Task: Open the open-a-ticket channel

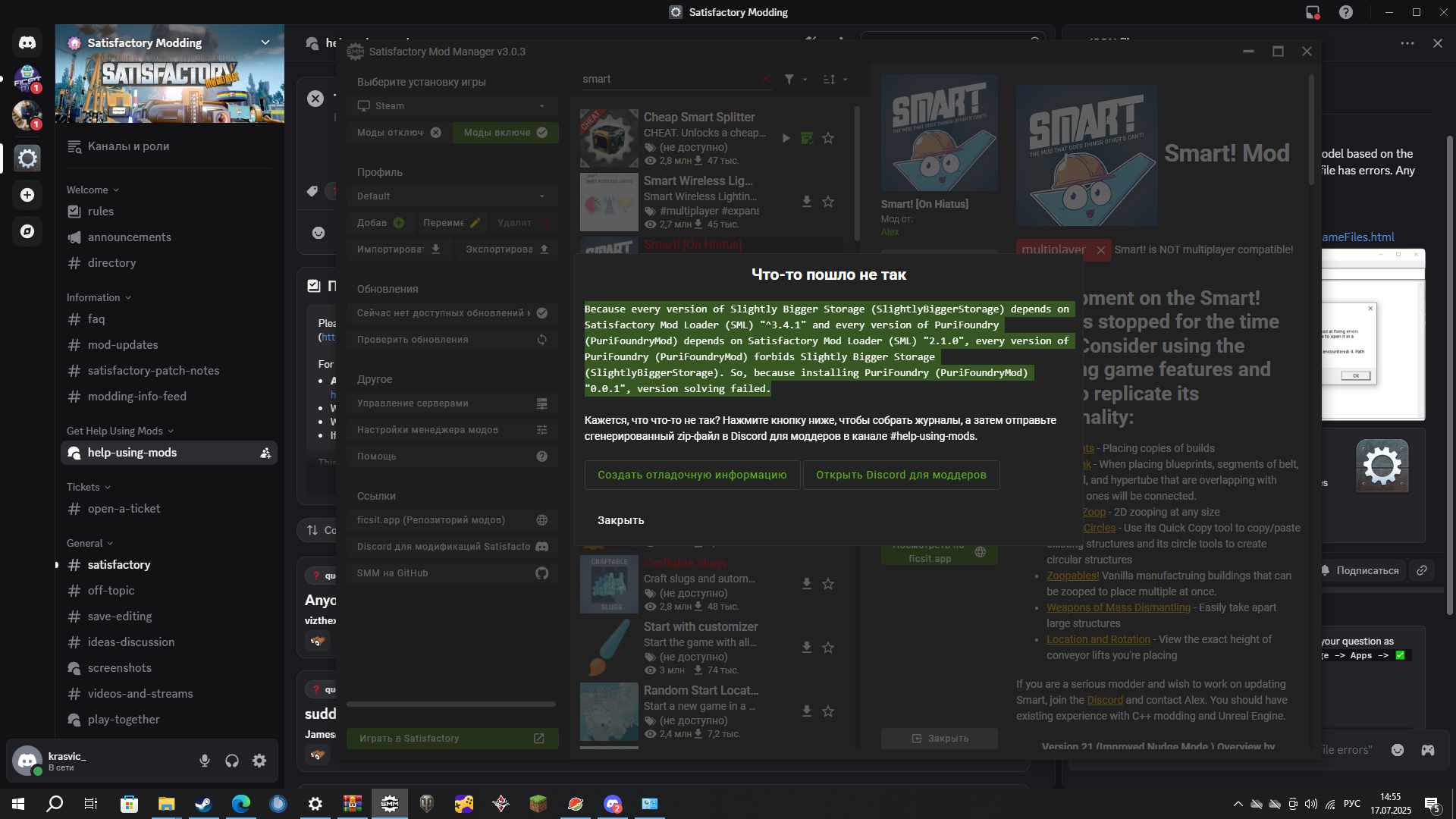Action: [168, 509]
